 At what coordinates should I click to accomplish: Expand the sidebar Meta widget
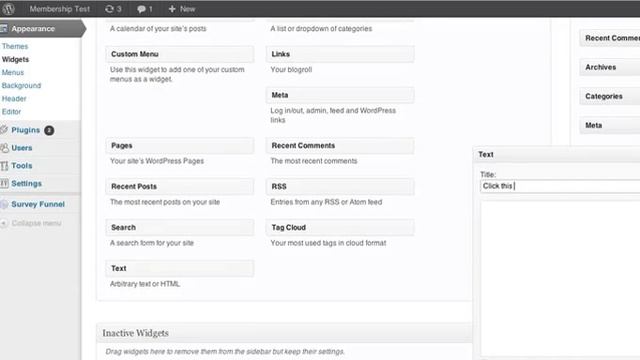click(610, 125)
